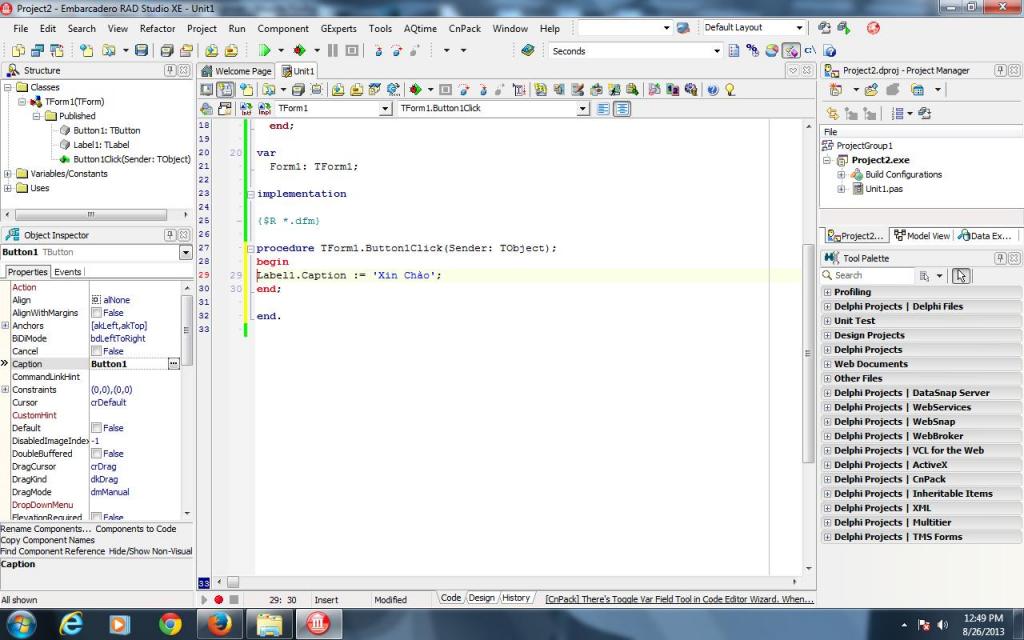
Task: Enable the DoubleBuffered checkbox
Action: pyautogui.click(x=96, y=454)
